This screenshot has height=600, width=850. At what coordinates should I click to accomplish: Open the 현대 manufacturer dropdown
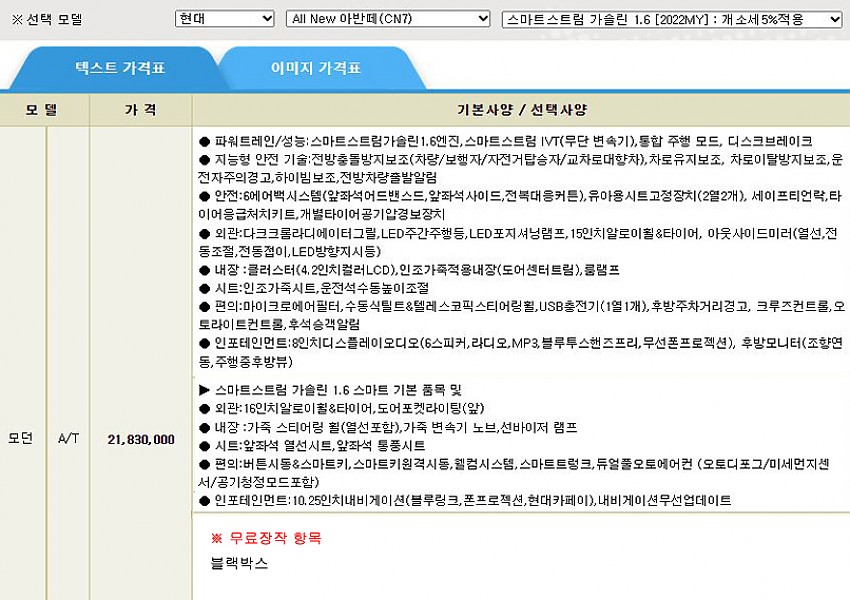224,19
